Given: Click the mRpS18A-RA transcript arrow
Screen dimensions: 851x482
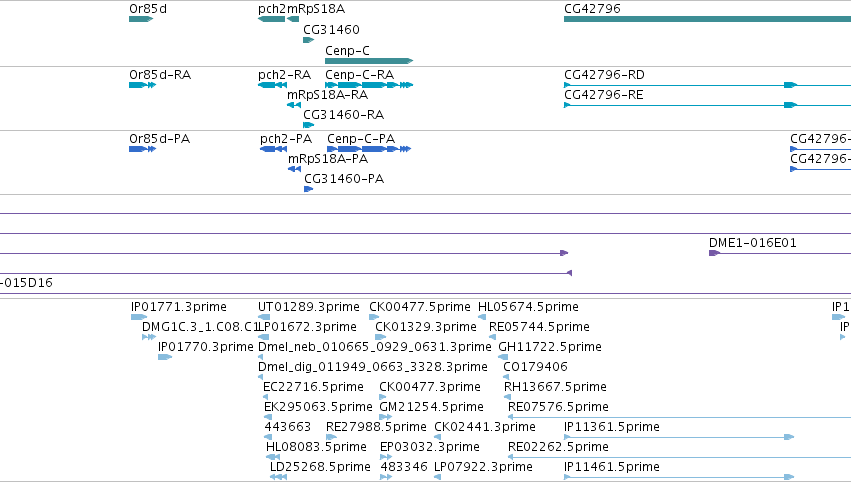Looking at the screenshot, I should click(294, 105).
